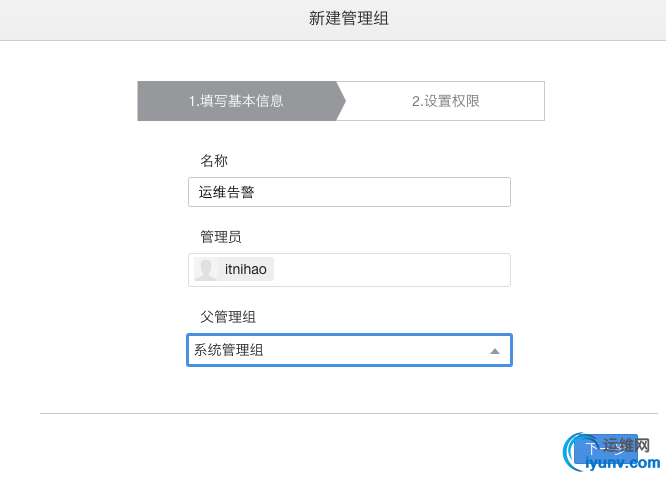Expand the 系统管理组 combo box
This screenshot has width=666, height=479.
coord(349,350)
